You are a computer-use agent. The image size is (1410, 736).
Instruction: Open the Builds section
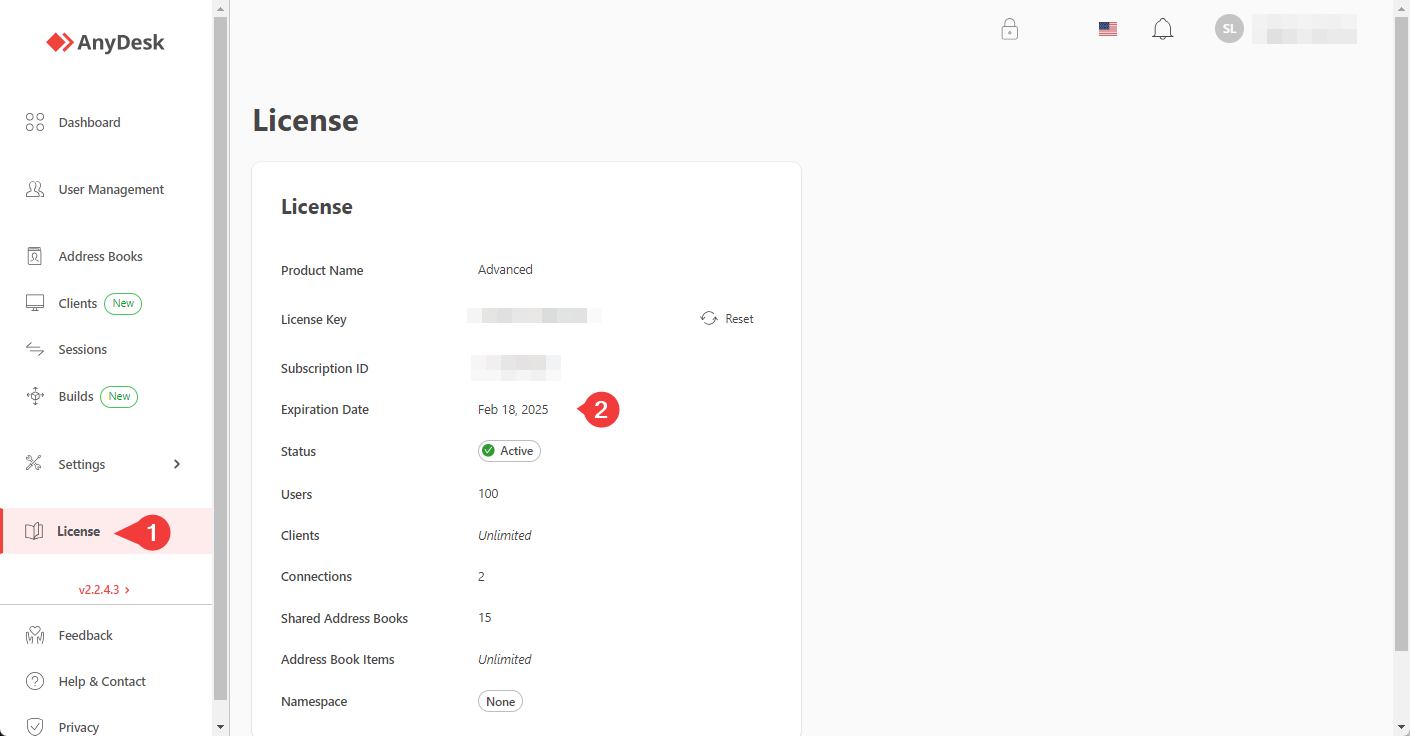click(x=76, y=396)
